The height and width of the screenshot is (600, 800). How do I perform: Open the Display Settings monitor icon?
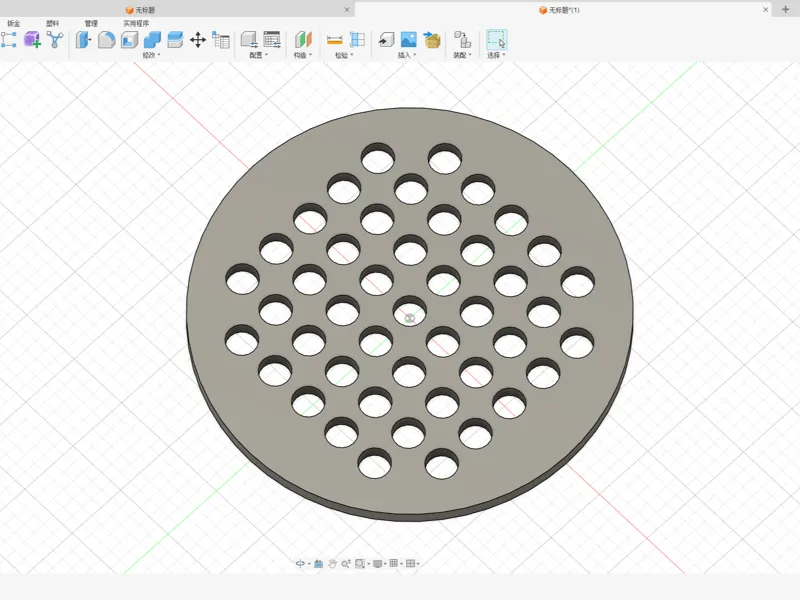pos(378,563)
